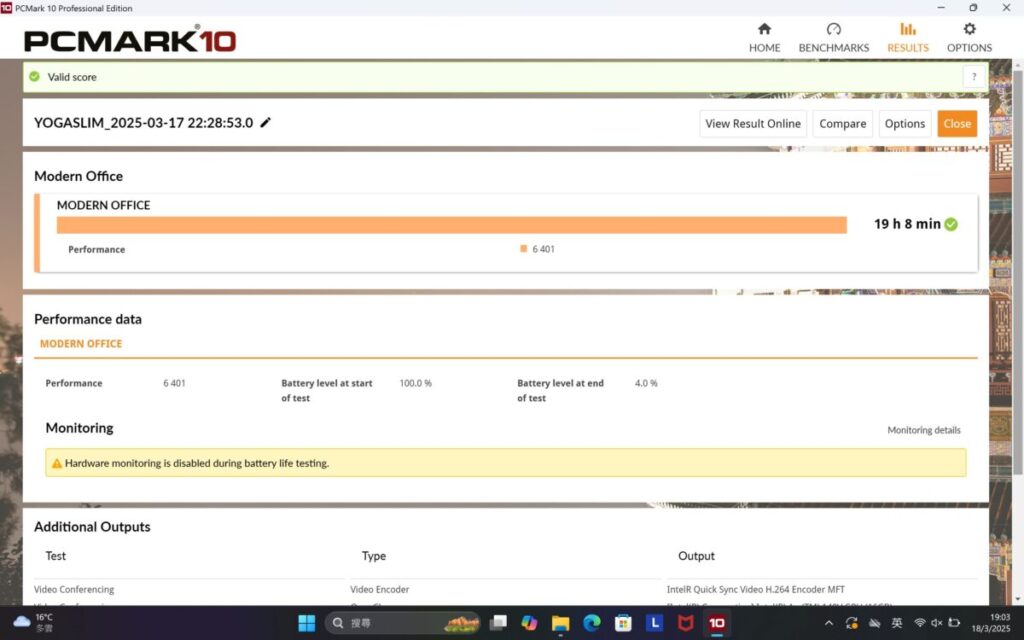This screenshot has height=640, width=1024.
Task: Open Microsoft Store from the taskbar
Action: [x=623, y=623]
